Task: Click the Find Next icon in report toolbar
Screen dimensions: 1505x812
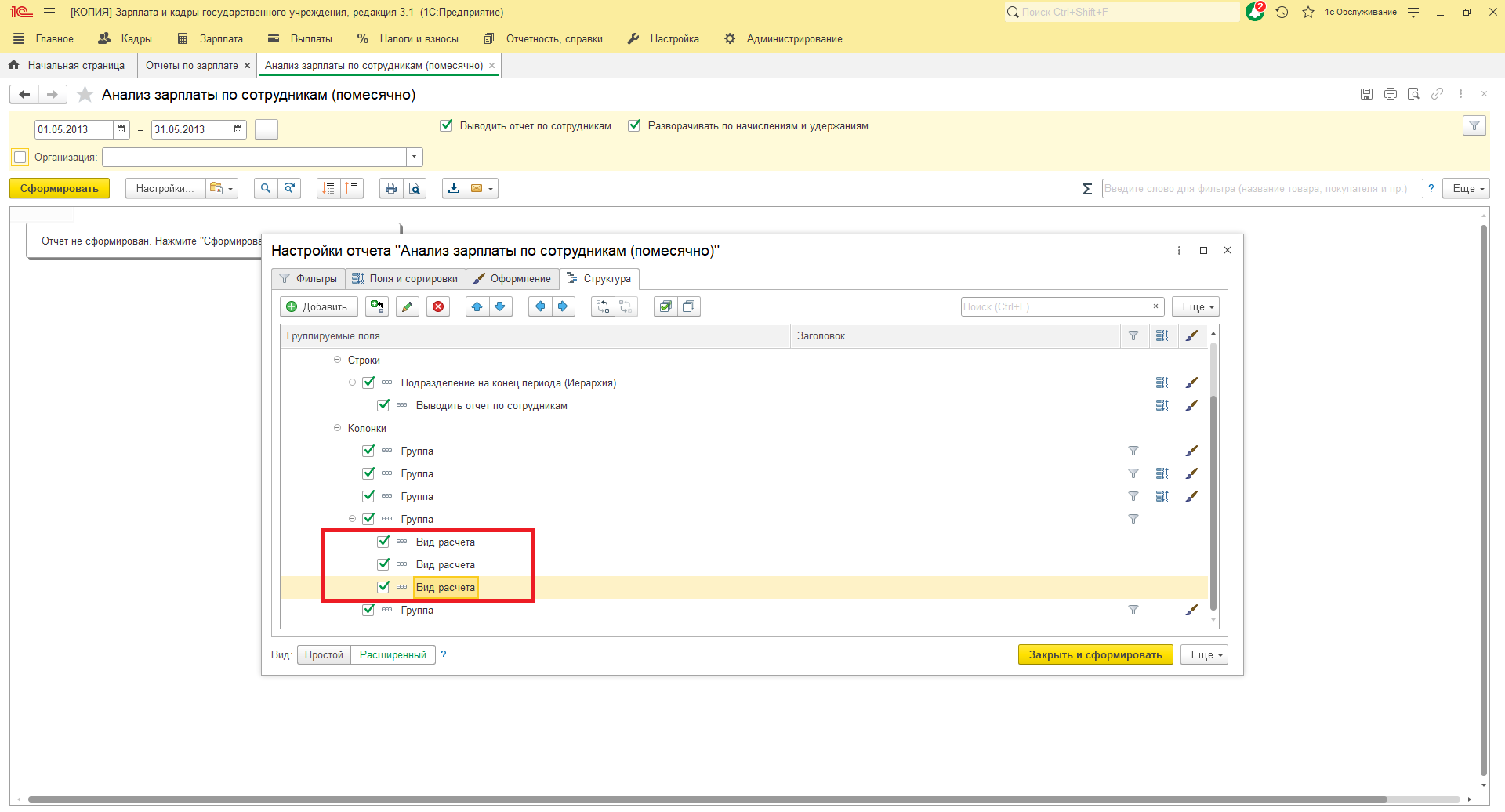Action: pos(289,188)
